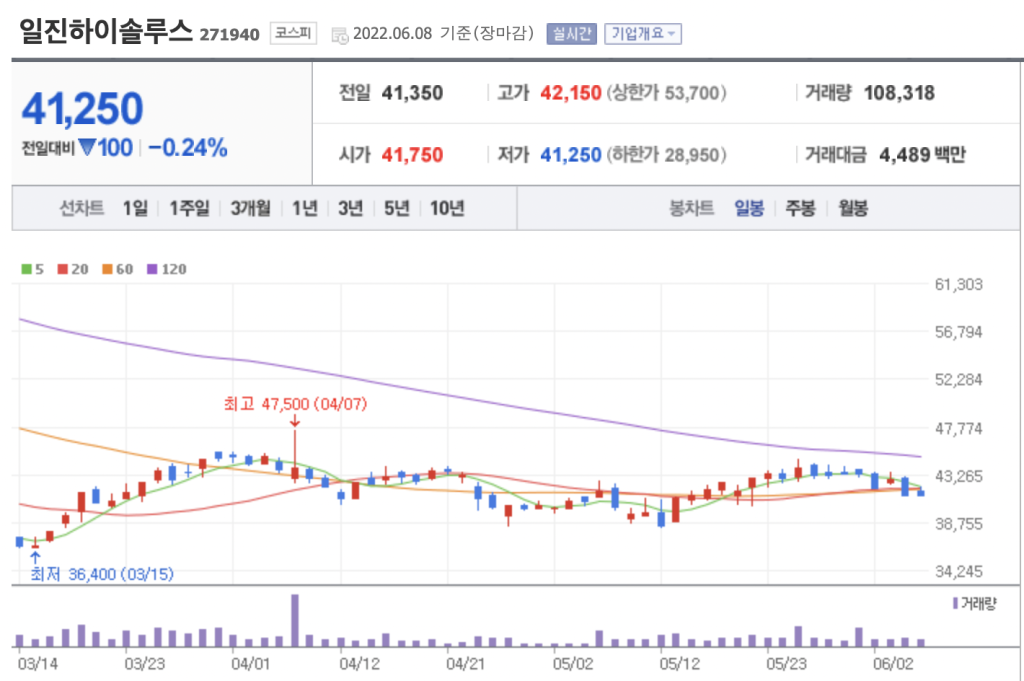
Task: Toggle the purple 120-day moving average legend
Action: coord(166,269)
